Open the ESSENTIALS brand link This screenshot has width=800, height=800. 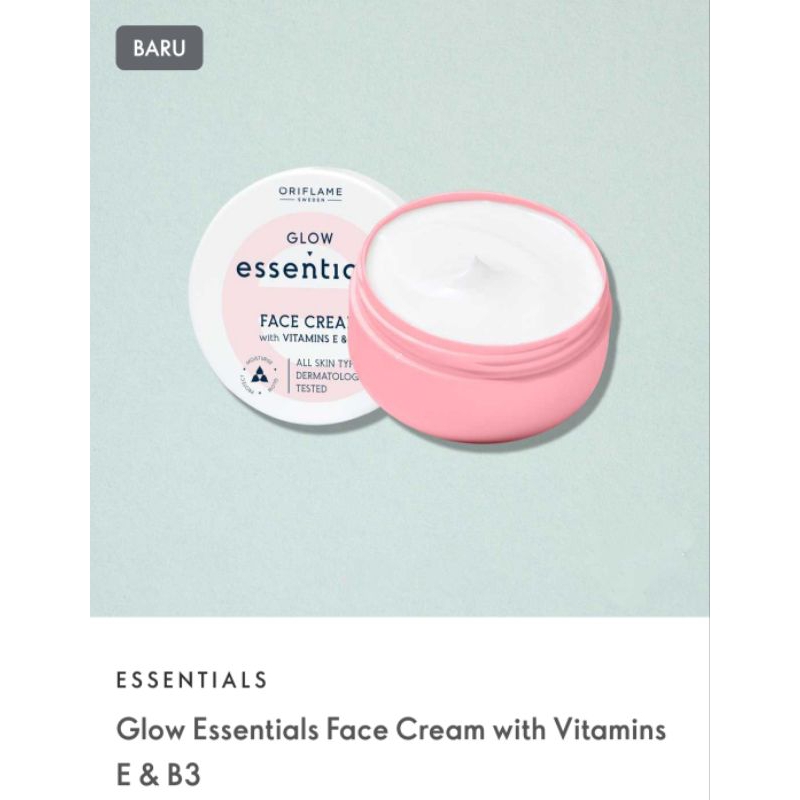point(192,680)
